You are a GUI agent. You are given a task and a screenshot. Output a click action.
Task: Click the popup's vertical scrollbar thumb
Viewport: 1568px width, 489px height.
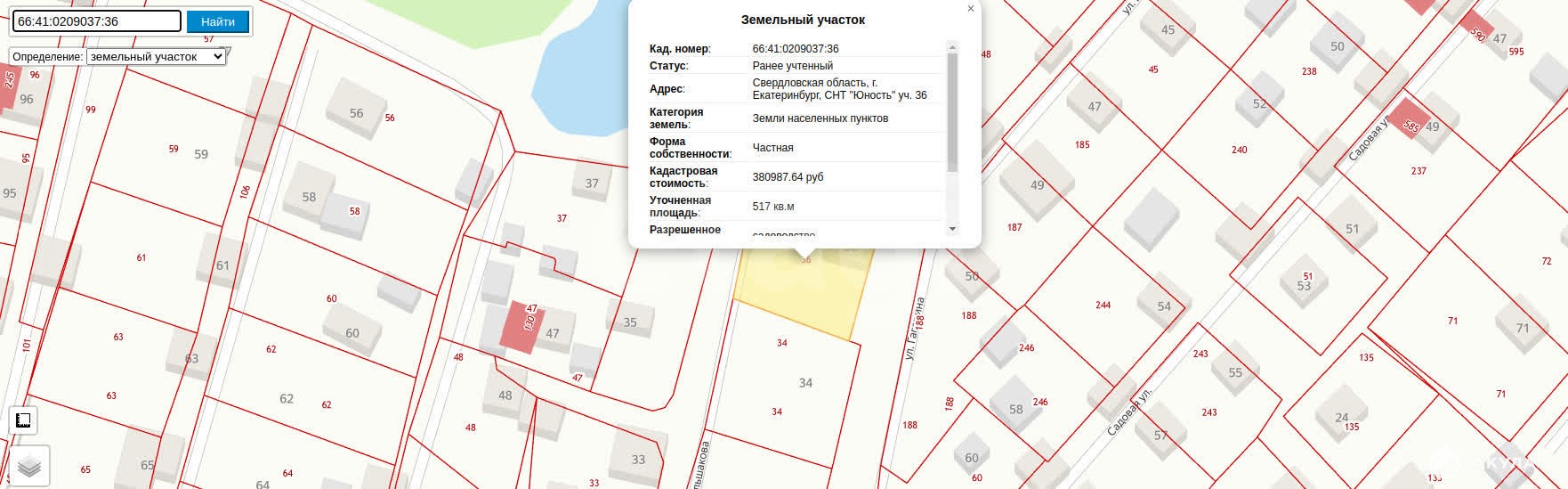952,111
